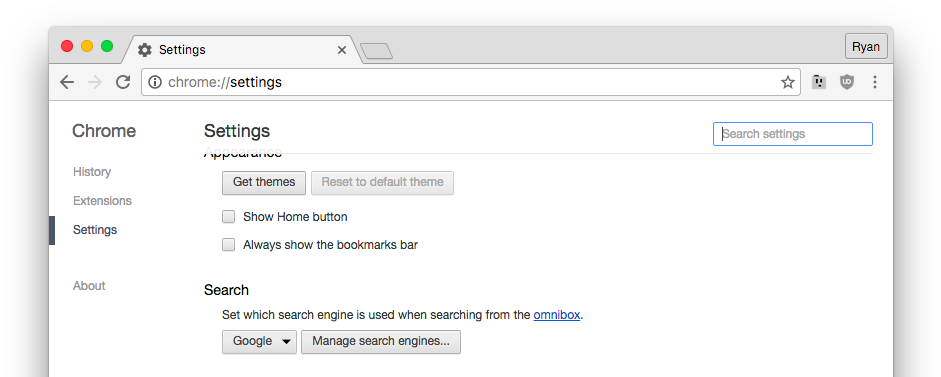Reload the settings page
This screenshot has height=377, width=941.
123,82
